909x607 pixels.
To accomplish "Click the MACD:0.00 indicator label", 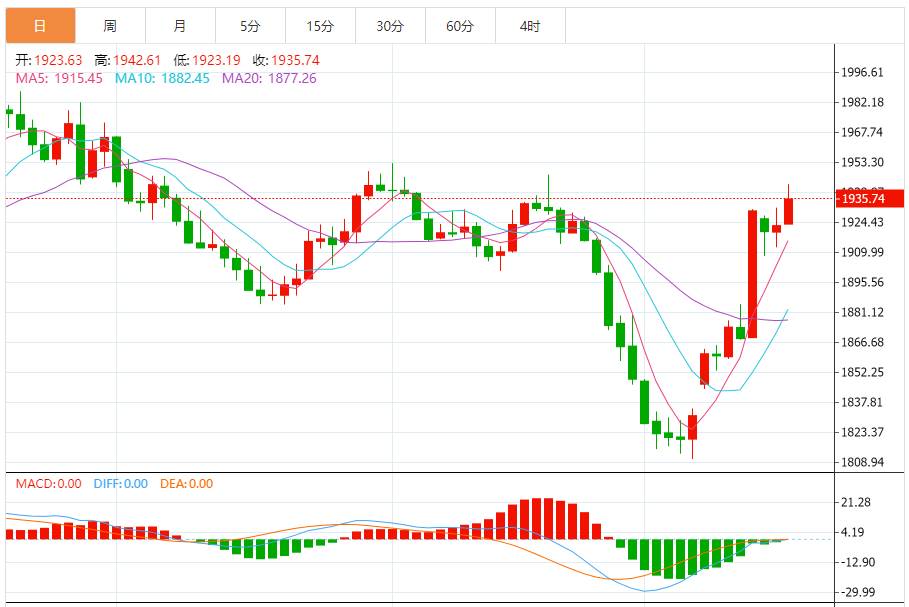I will (x=49, y=484).
